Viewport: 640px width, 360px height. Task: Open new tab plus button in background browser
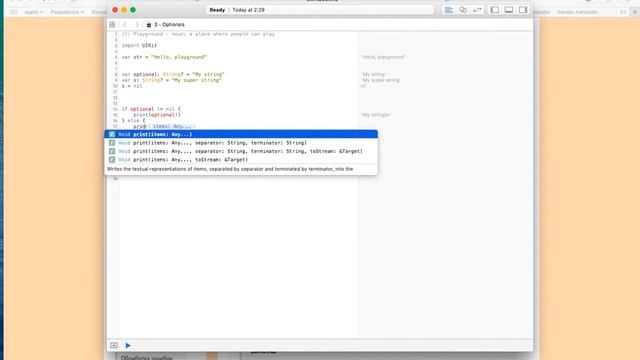click(x=634, y=12)
